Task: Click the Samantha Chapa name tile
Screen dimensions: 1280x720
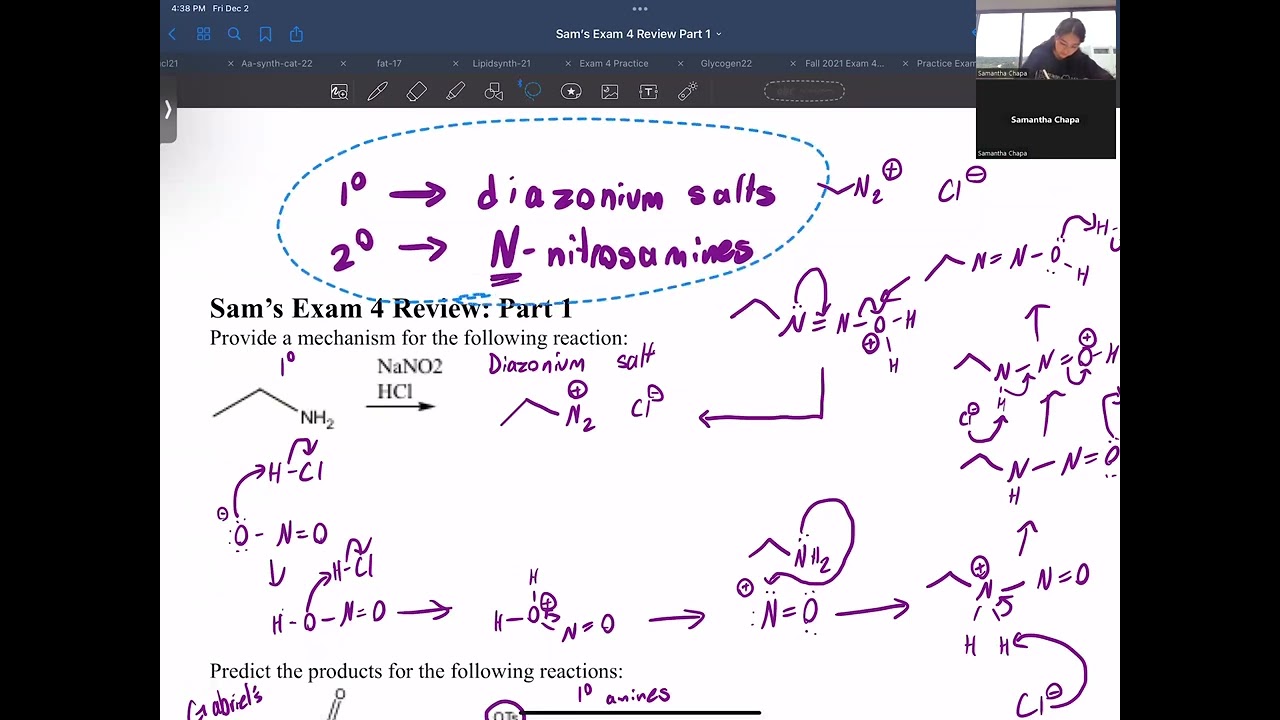Action: click(x=1045, y=119)
